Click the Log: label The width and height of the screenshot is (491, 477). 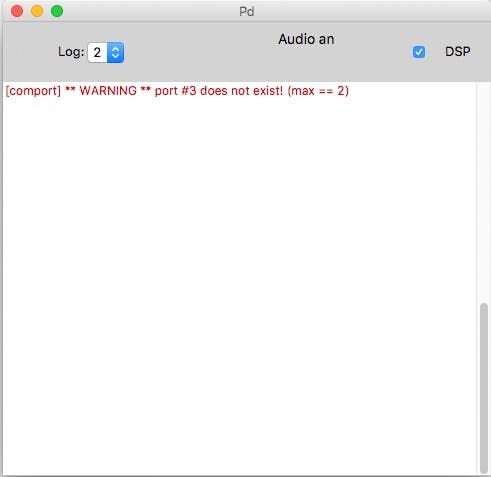coord(71,52)
